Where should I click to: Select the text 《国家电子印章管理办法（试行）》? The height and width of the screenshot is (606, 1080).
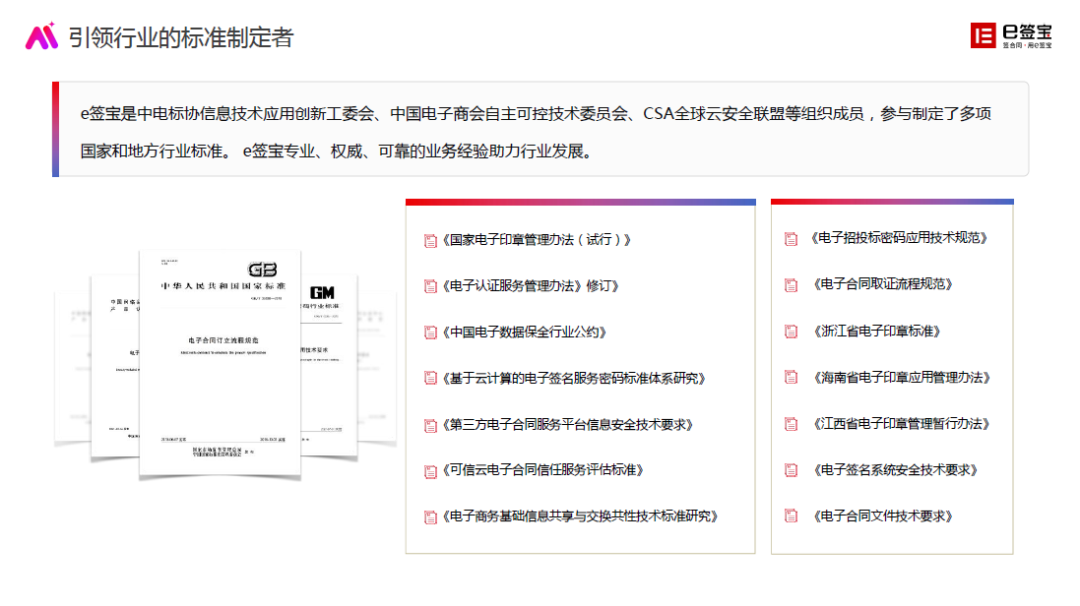537,240
